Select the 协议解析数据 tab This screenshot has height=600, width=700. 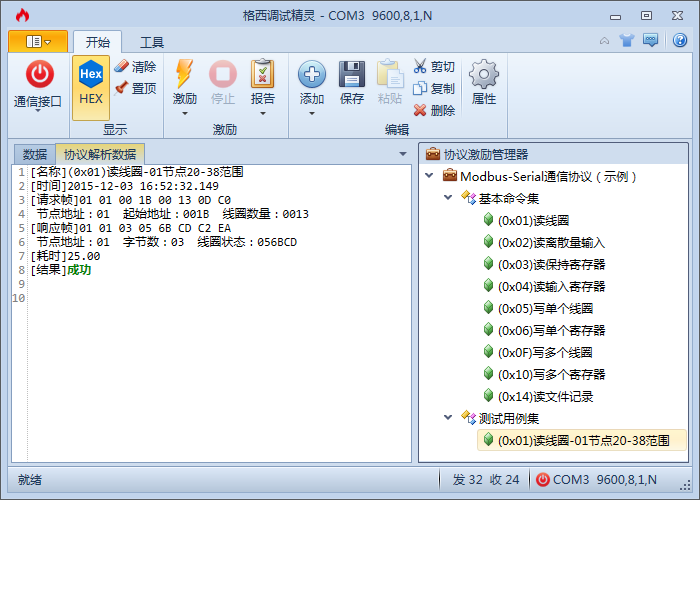[x=100, y=154]
